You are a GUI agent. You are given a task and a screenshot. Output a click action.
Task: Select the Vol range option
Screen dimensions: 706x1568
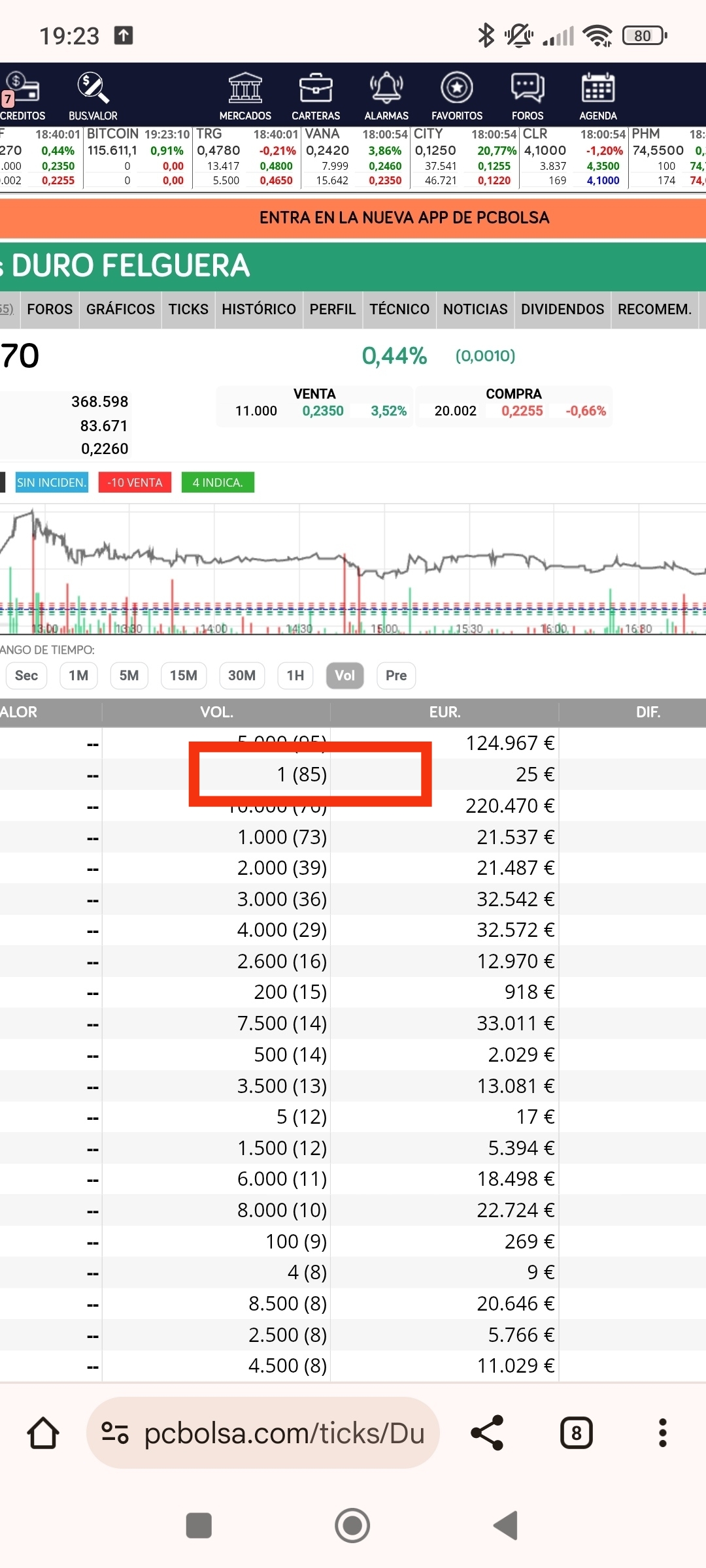(x=345, y=676)
